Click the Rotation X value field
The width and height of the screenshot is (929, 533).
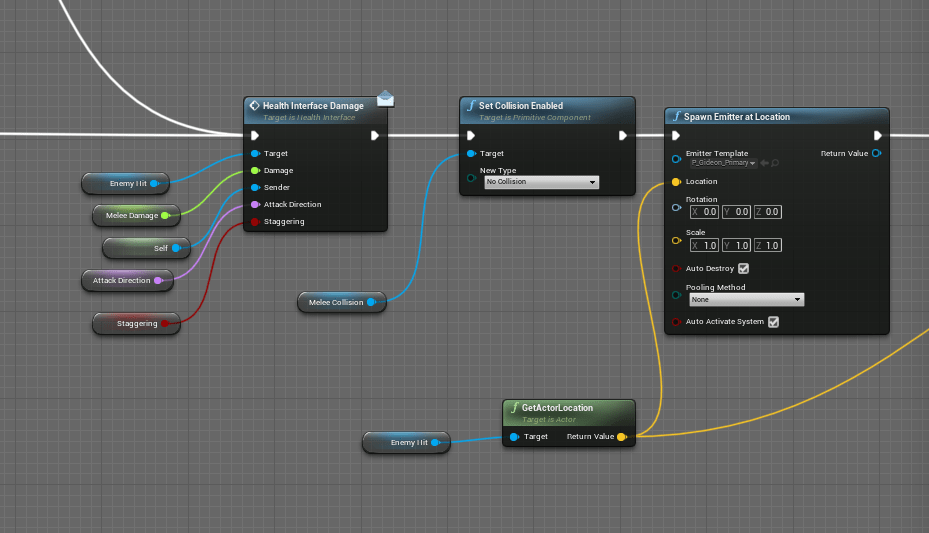pos(703,212)
